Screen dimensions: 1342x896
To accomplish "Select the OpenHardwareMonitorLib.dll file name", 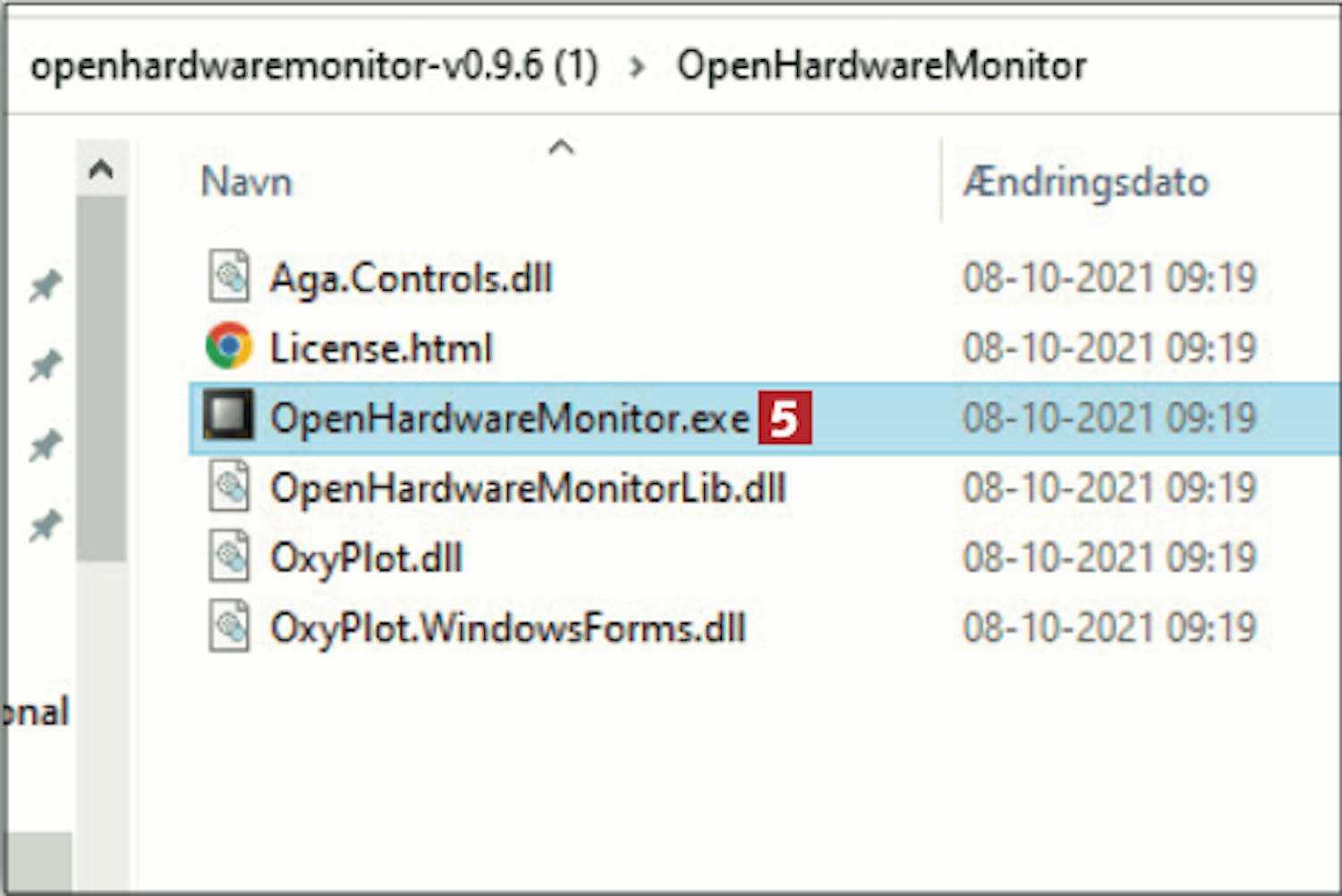I will click(x=528, y=488).
